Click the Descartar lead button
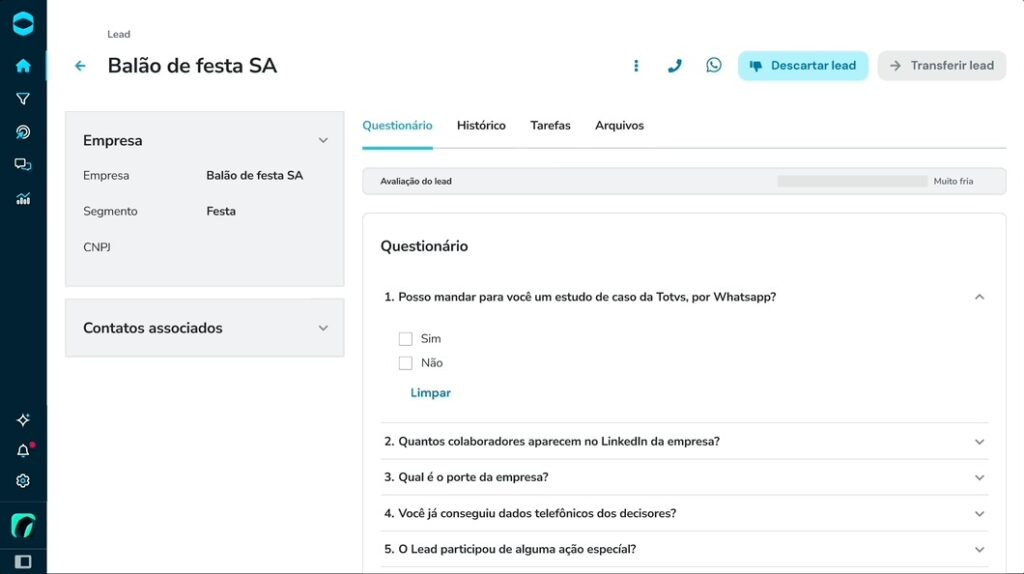 (803, 66)
